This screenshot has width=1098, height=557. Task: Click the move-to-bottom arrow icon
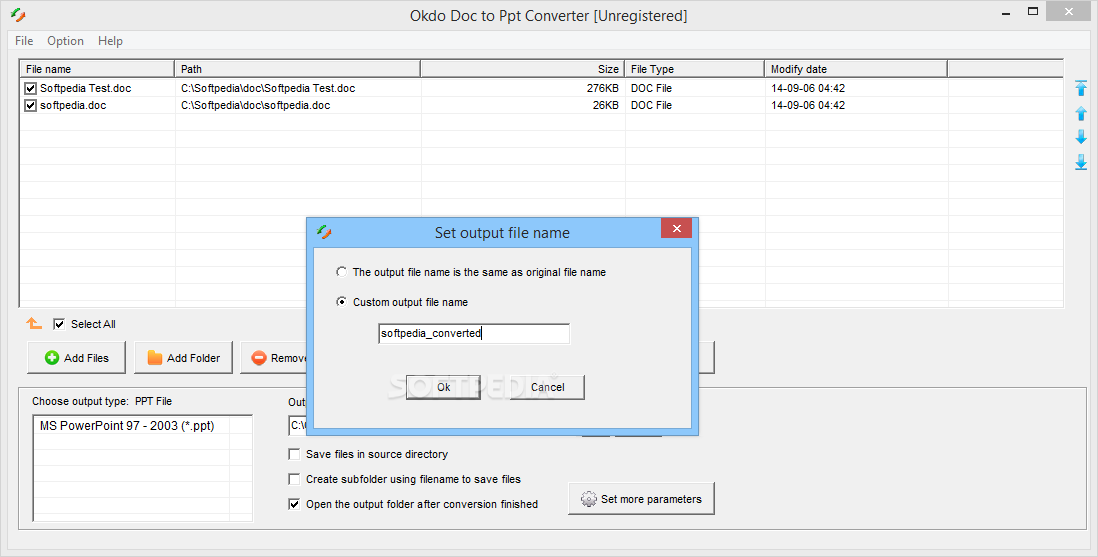(x=1080, y=162)
